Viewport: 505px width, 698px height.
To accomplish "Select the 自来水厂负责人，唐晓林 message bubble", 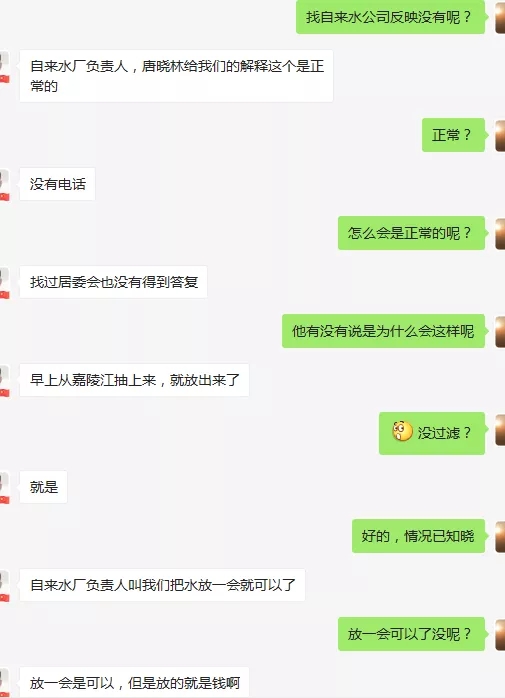I will pyautogui.click(x=176, y=76).
